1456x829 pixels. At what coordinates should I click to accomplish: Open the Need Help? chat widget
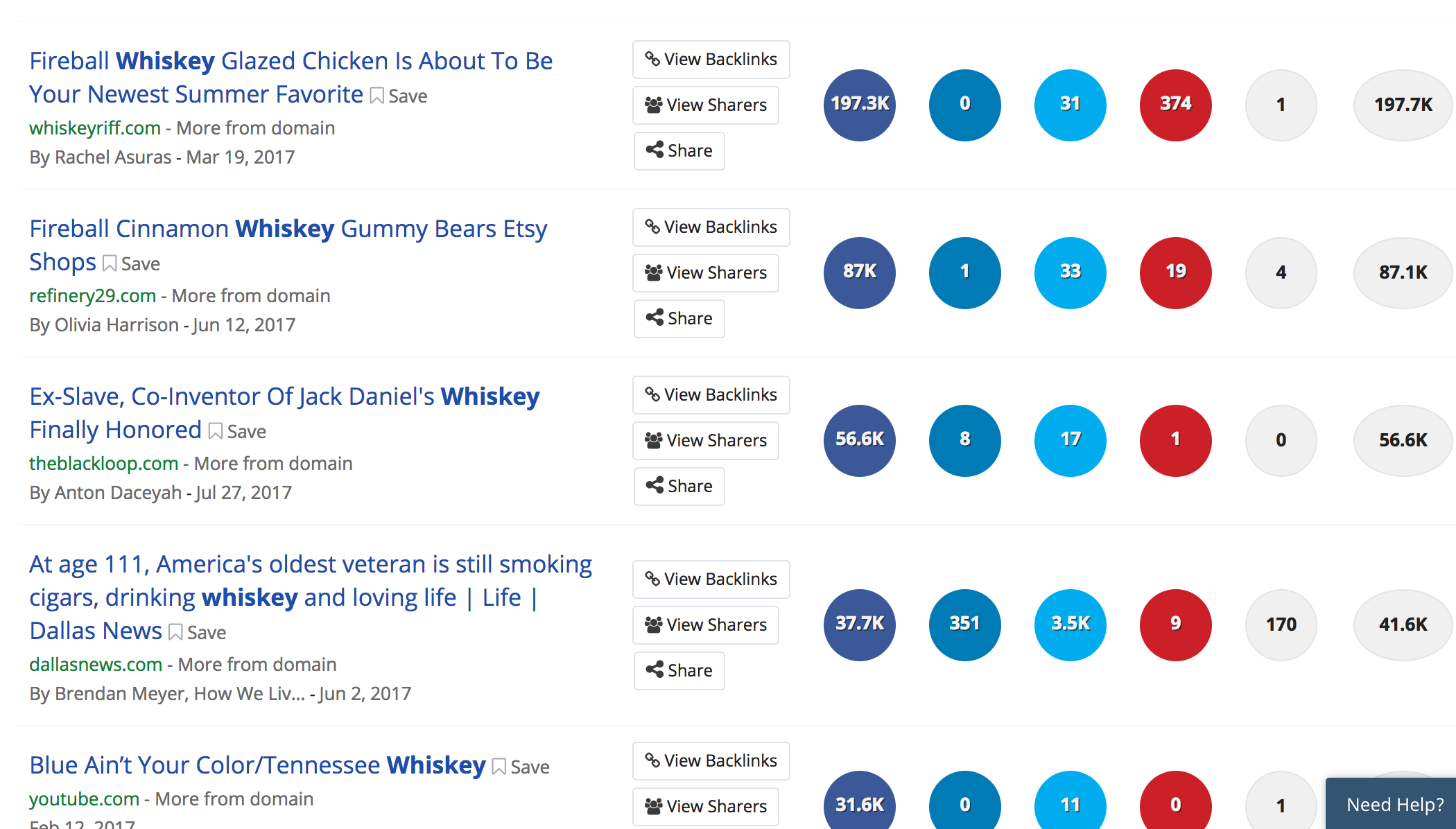(x=1394, y=804)
